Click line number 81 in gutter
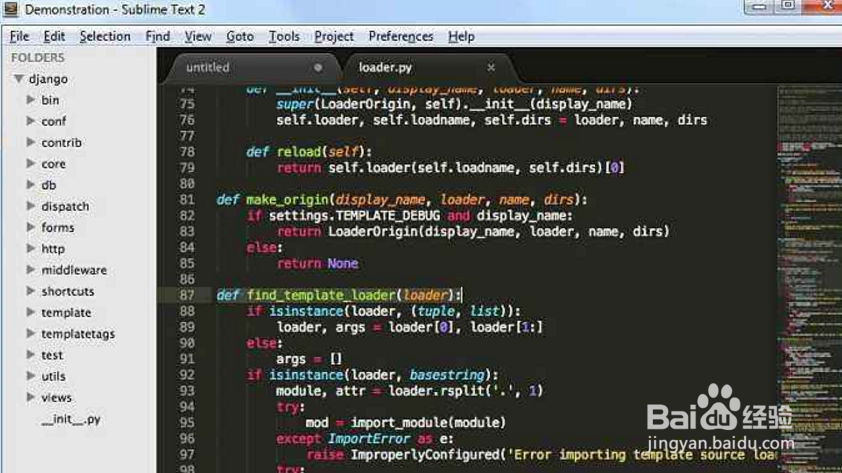 [x=187, y=200]
